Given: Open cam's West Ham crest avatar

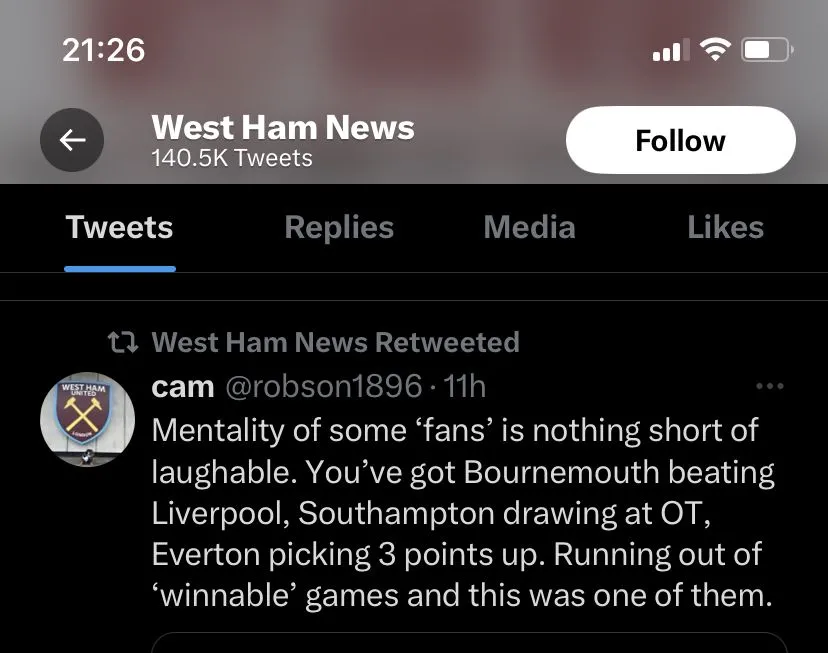Looking at the screenshot, I should [x=87, y=421].
